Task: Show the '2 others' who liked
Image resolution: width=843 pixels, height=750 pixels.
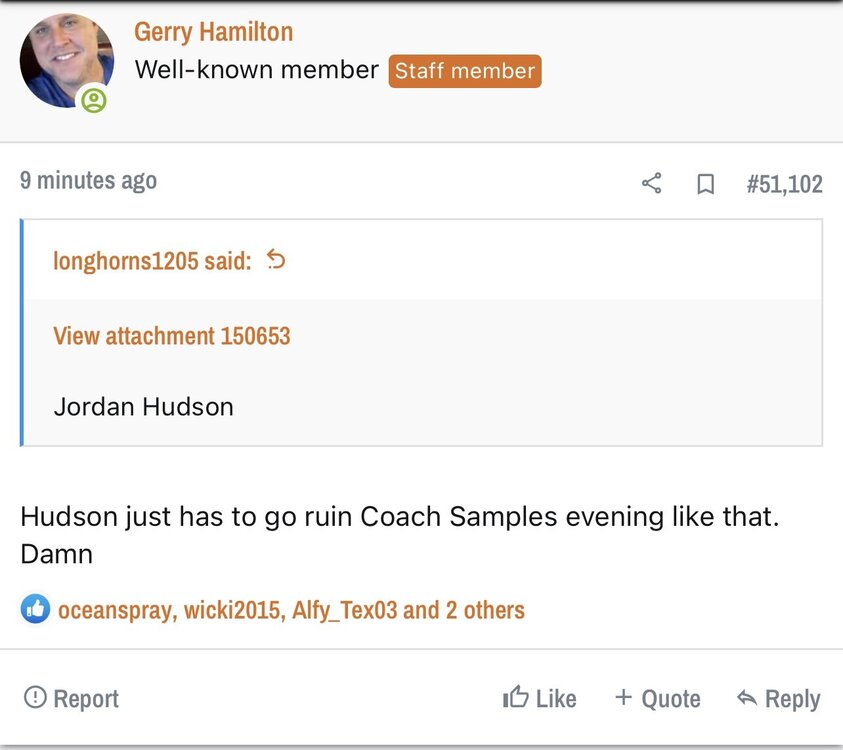Action: point(485,610)
